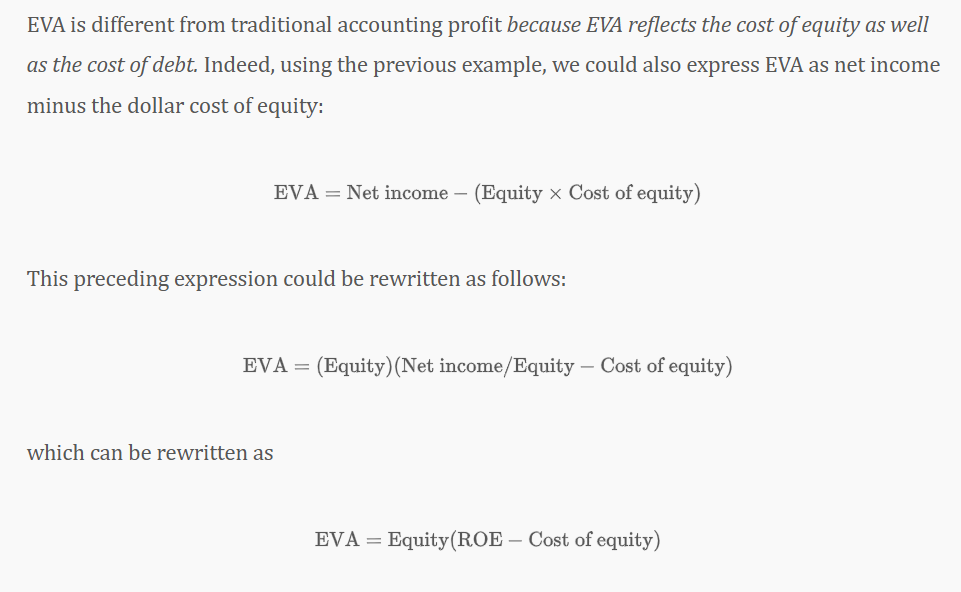Image resolution: width=961 pixels, height=592 pixels.
Task: Click 'EVA' at start of the final formula
Action: click(x=337, y=540)
